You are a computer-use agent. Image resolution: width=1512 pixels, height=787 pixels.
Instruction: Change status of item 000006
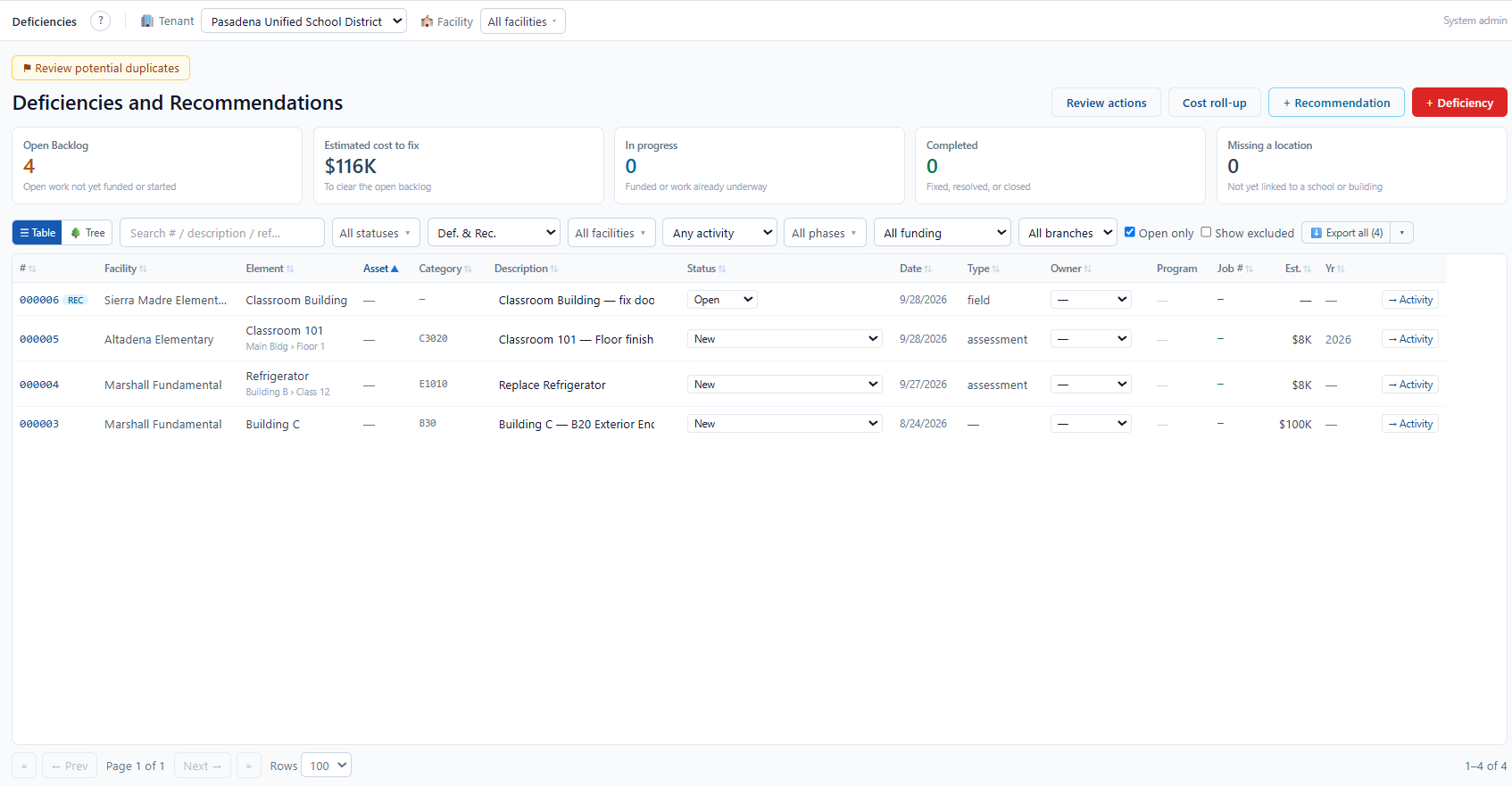tap(722, 300)
